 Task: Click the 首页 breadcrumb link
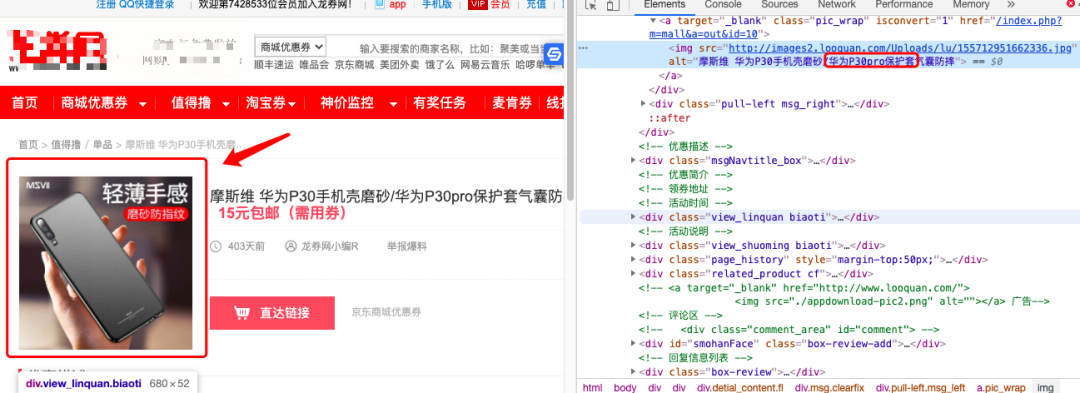tap(28, 145)
